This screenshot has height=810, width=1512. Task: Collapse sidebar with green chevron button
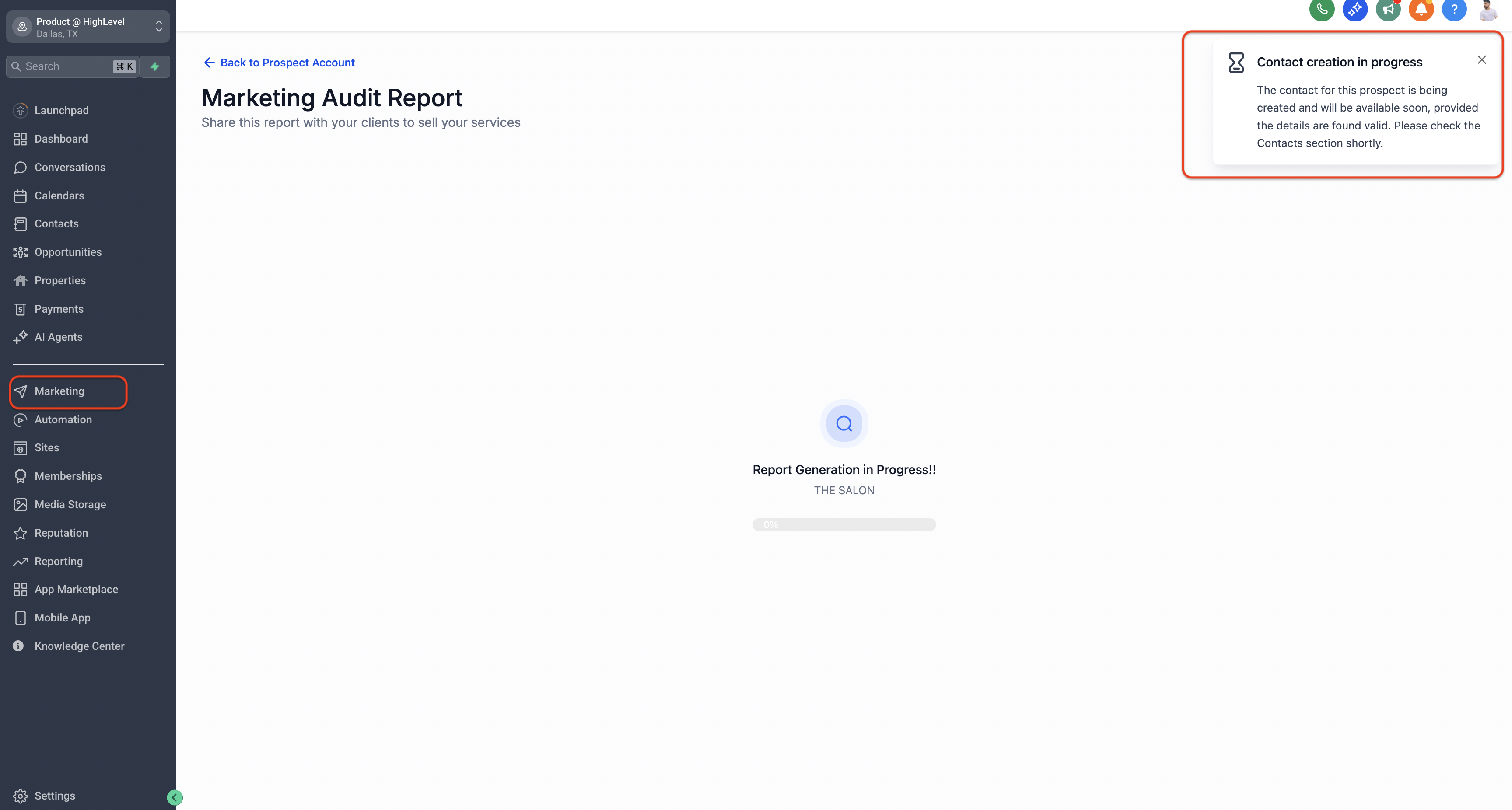point(174,797)
